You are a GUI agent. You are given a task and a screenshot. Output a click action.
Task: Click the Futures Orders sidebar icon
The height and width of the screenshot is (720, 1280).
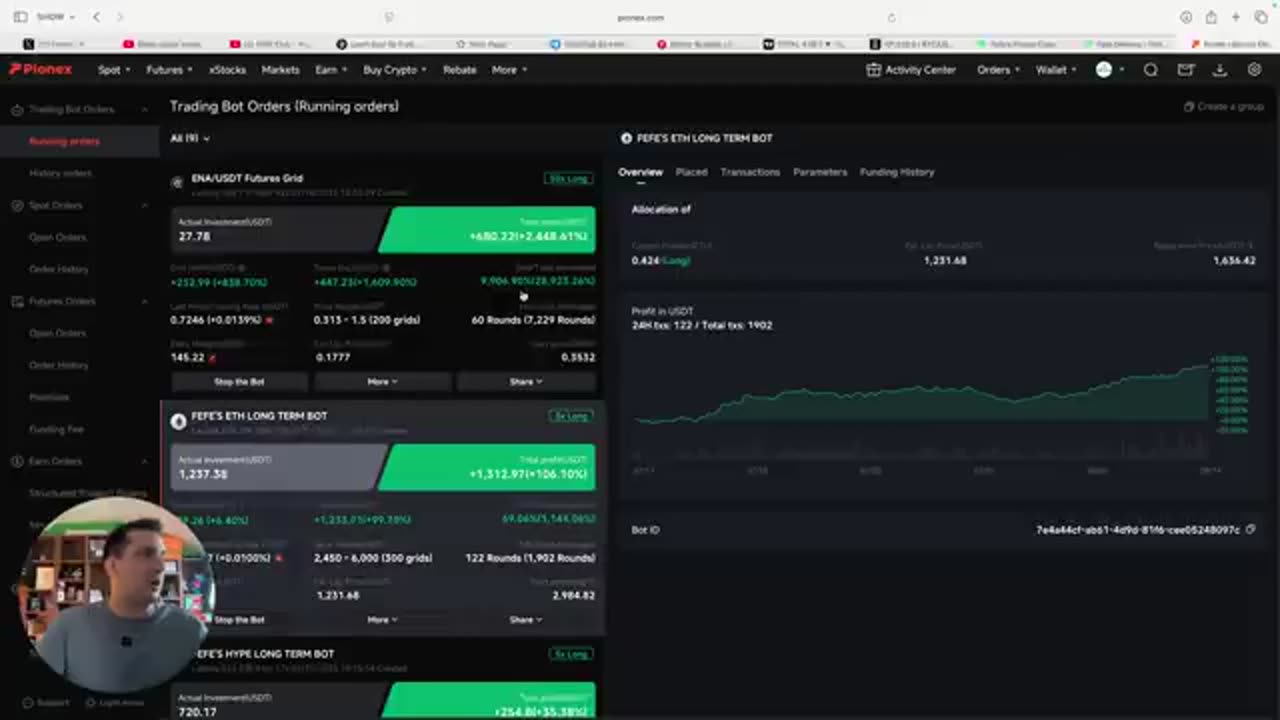(17, 301)
